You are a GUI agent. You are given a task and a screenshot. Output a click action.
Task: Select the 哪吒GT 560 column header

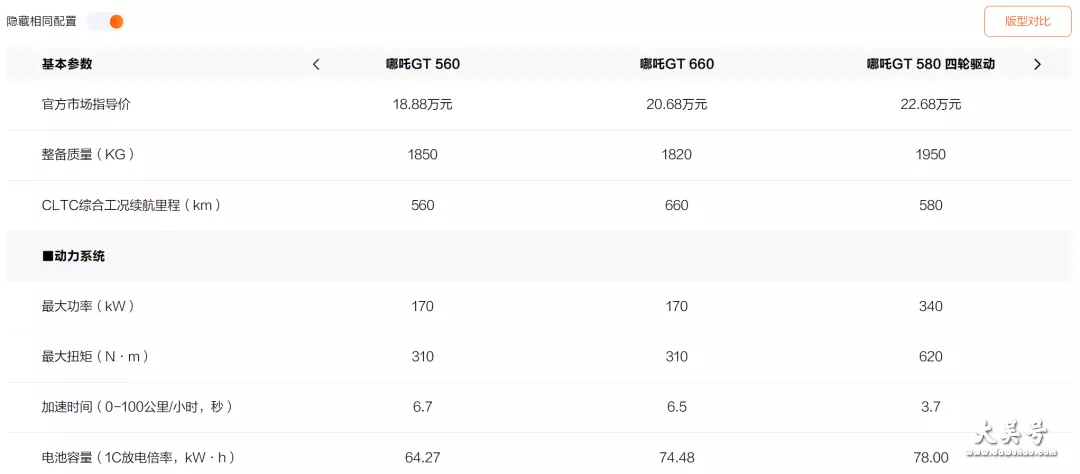(x=423, y=65)
